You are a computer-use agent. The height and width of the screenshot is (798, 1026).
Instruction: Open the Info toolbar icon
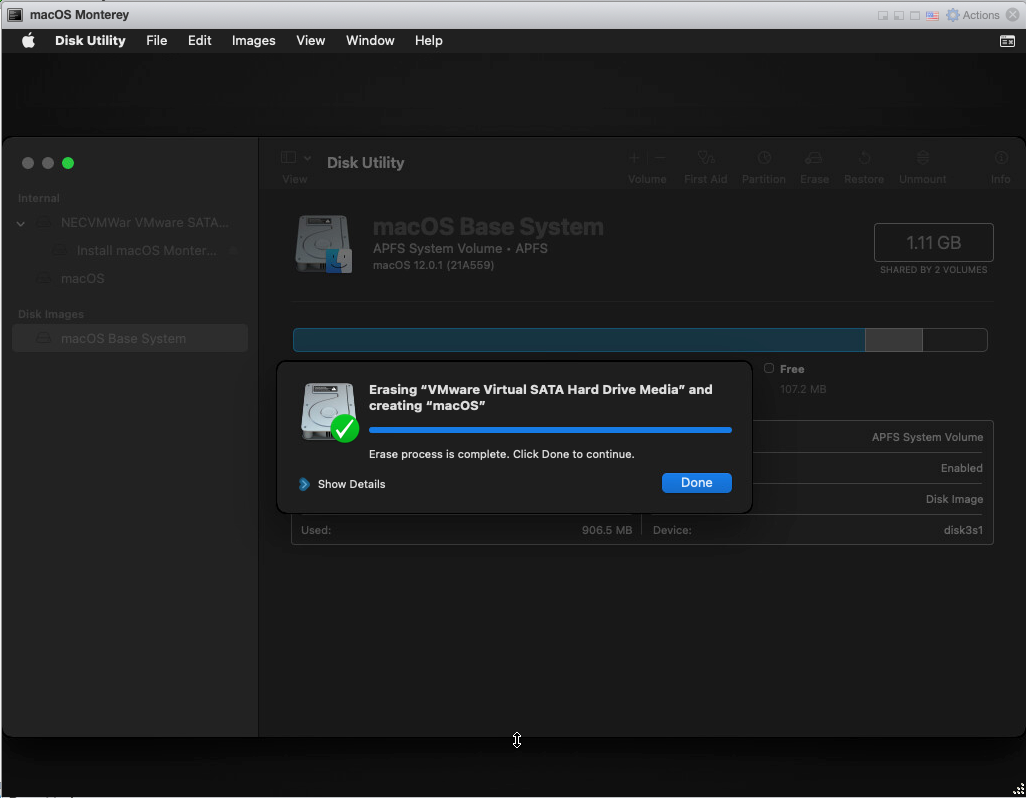1000,159
